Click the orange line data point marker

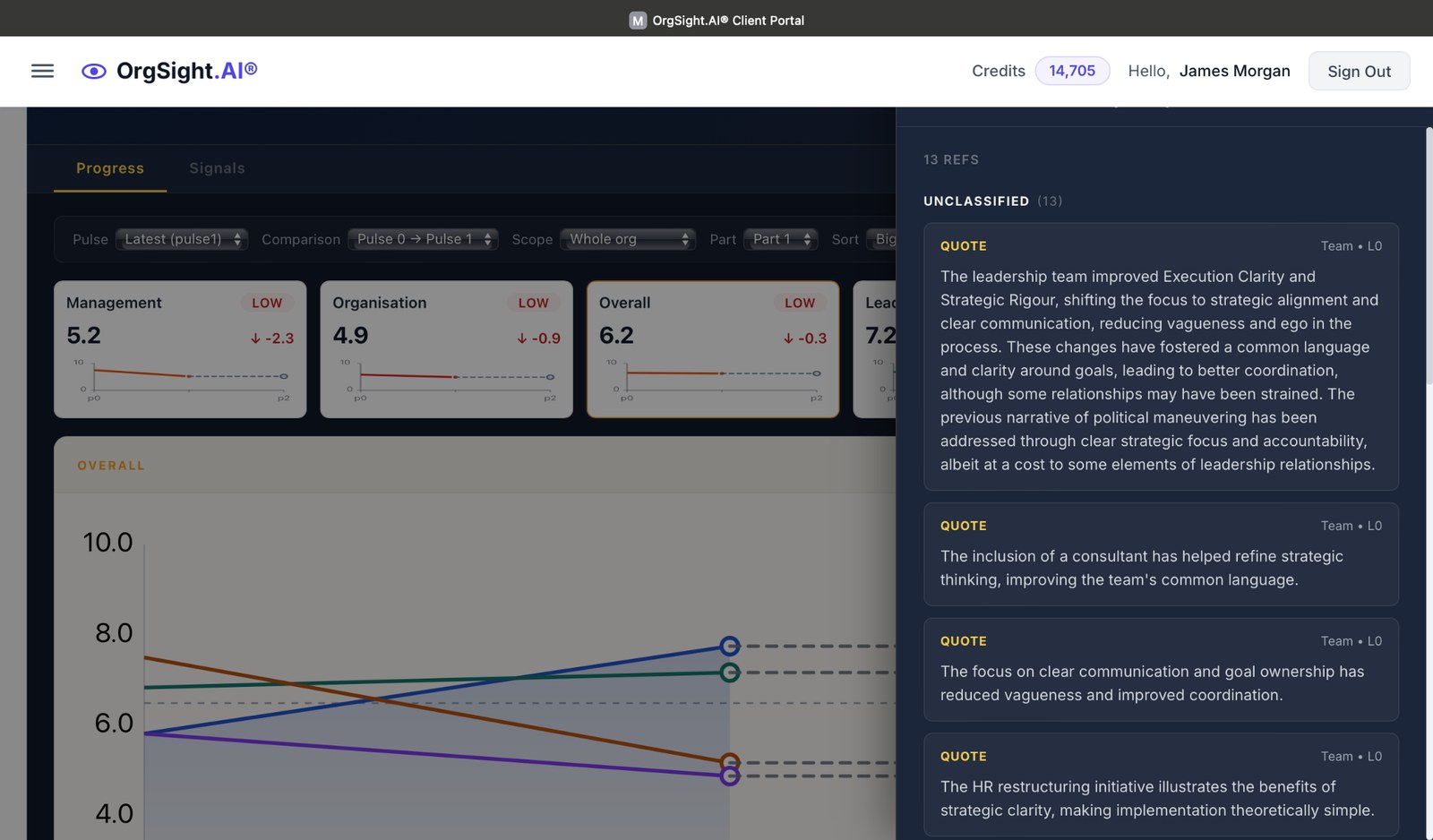(730, 762)
